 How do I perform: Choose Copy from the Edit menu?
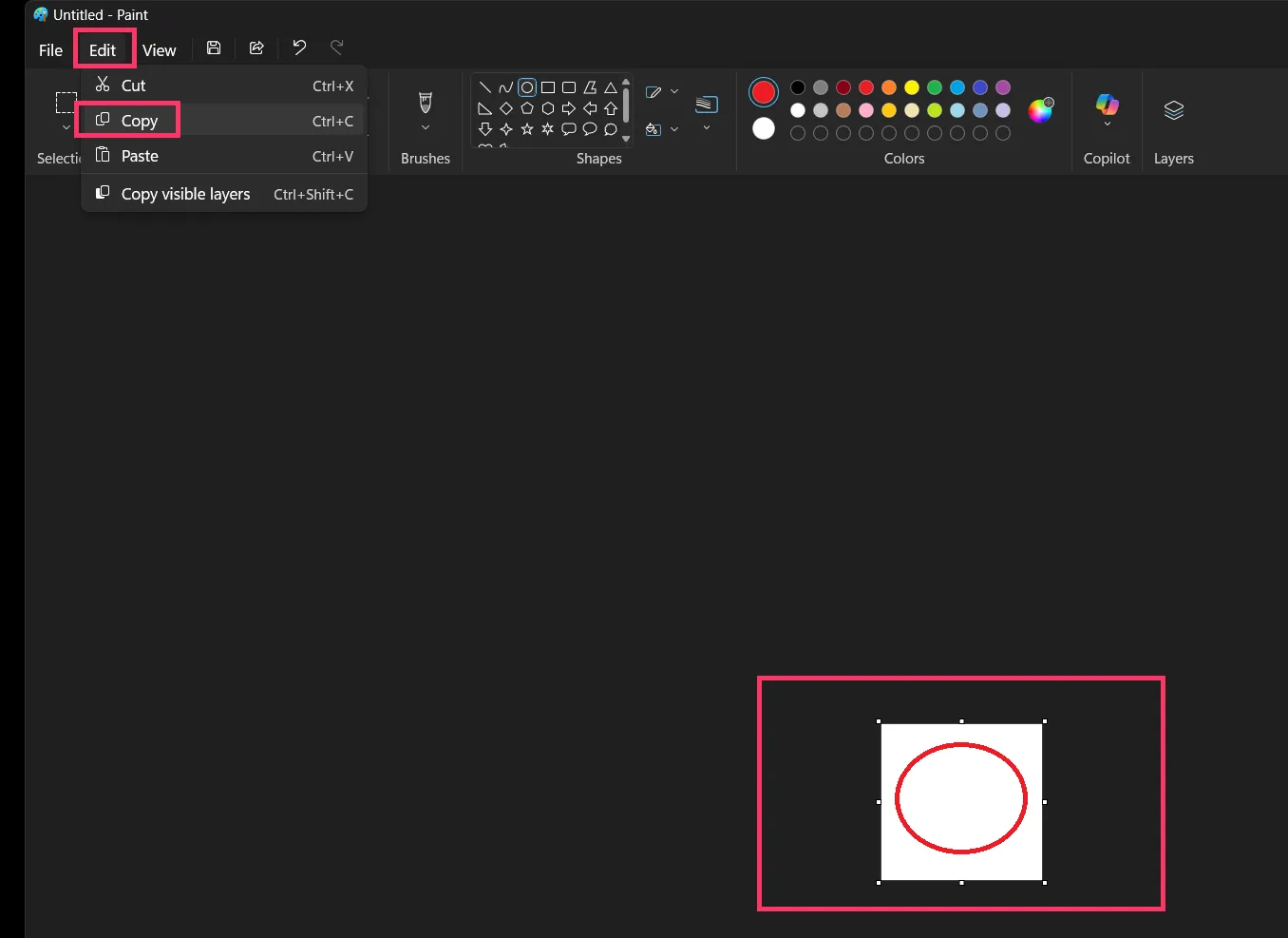tap(224, 121)
